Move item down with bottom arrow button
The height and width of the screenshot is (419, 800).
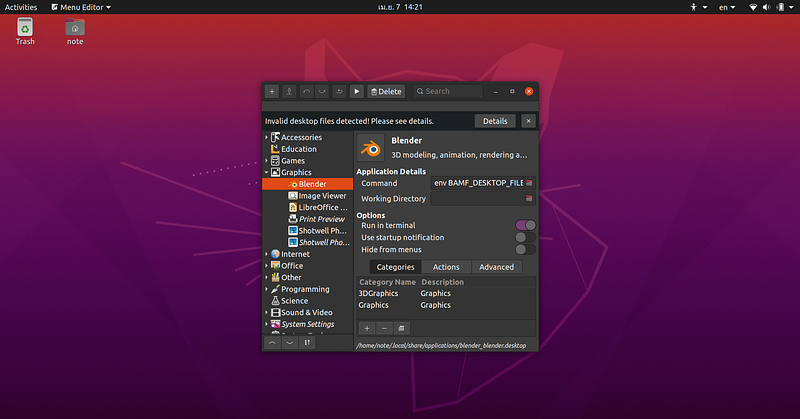[x=289, y=343]
